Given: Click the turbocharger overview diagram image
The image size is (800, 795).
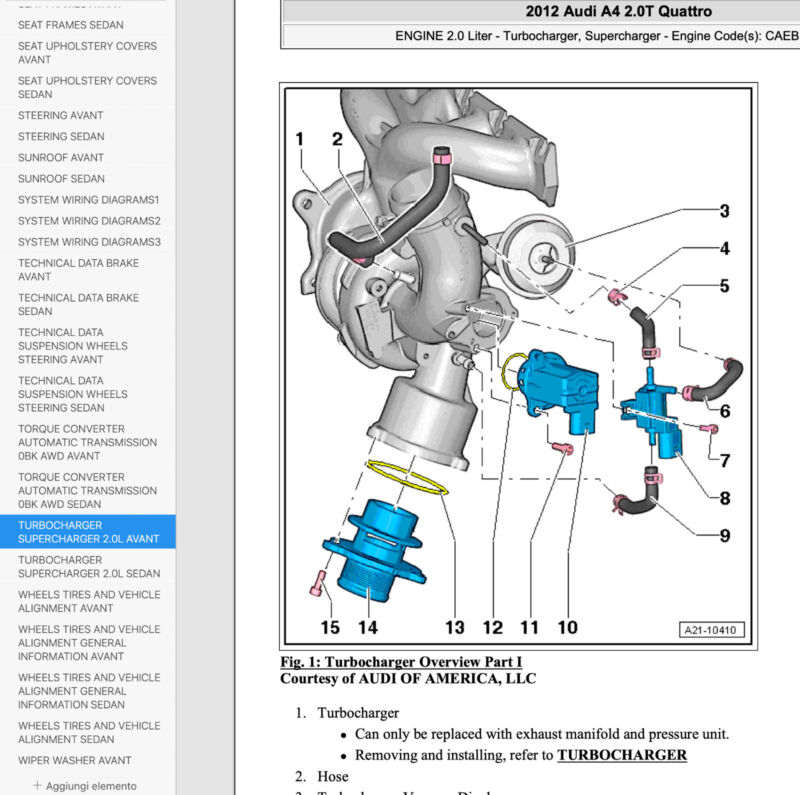Looking at the screenshot, I should [515, 365].
